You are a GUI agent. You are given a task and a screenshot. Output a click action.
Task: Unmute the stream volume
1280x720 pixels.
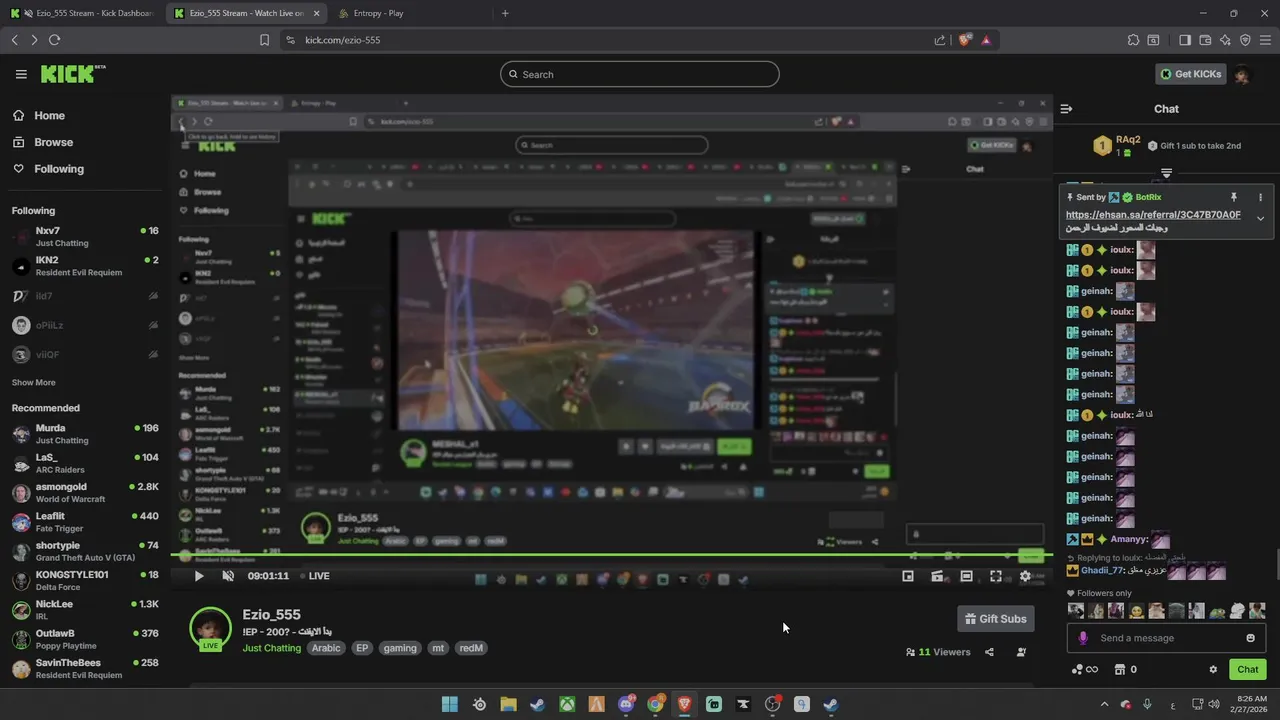(228, 576)
